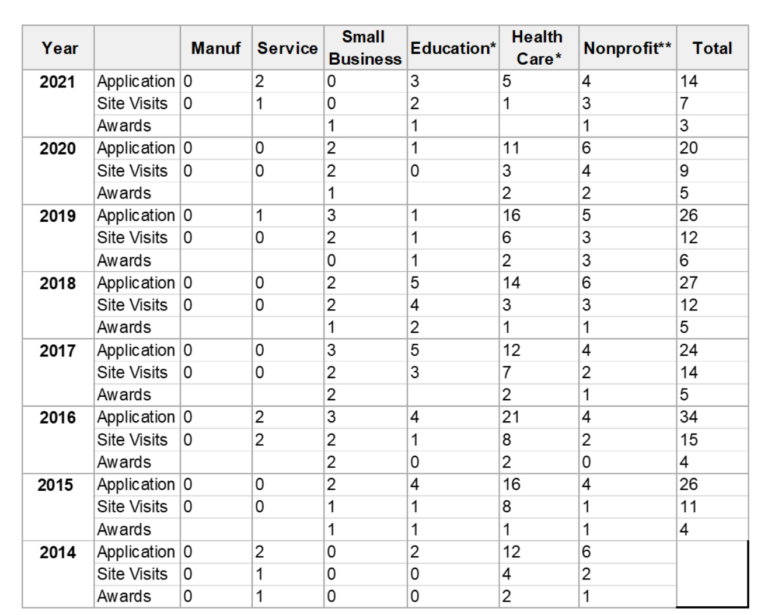Select the 2021 year cell
Viewport: 768px width, 615px height.
point(58,82)
